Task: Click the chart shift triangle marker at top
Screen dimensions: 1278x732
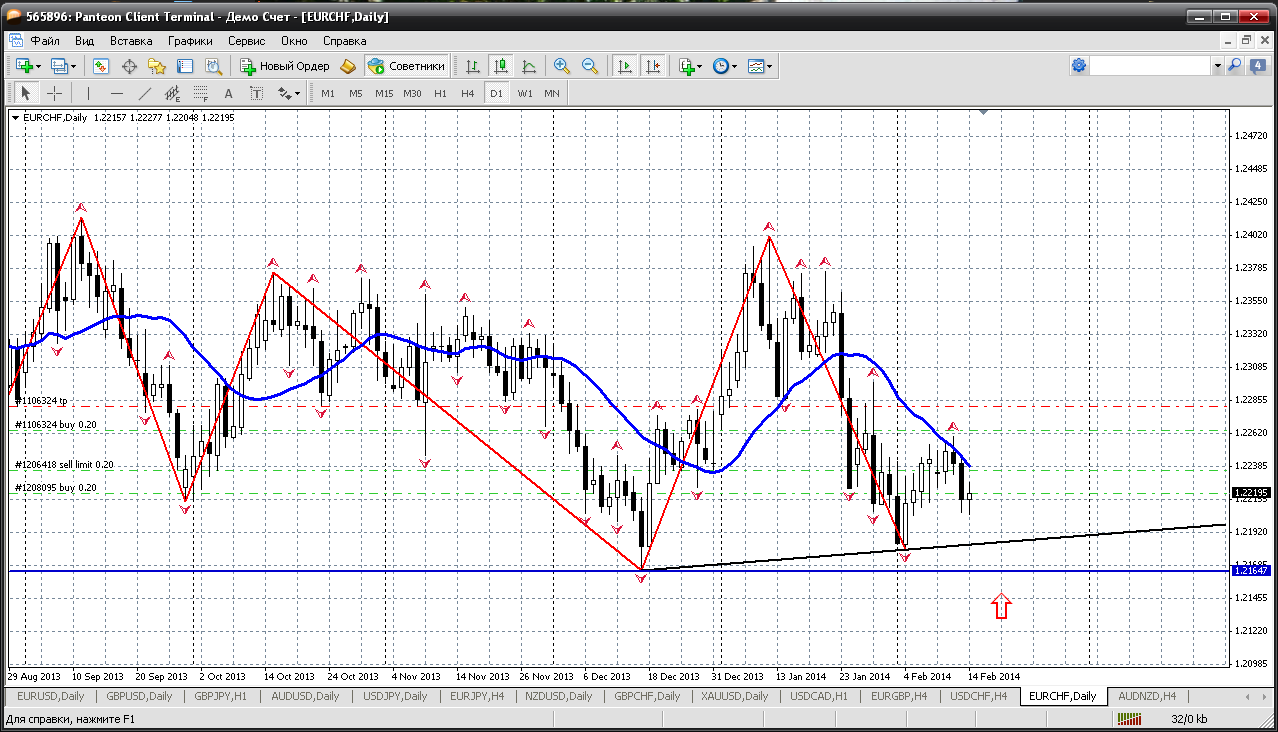Action: click(x=984, y=113)
